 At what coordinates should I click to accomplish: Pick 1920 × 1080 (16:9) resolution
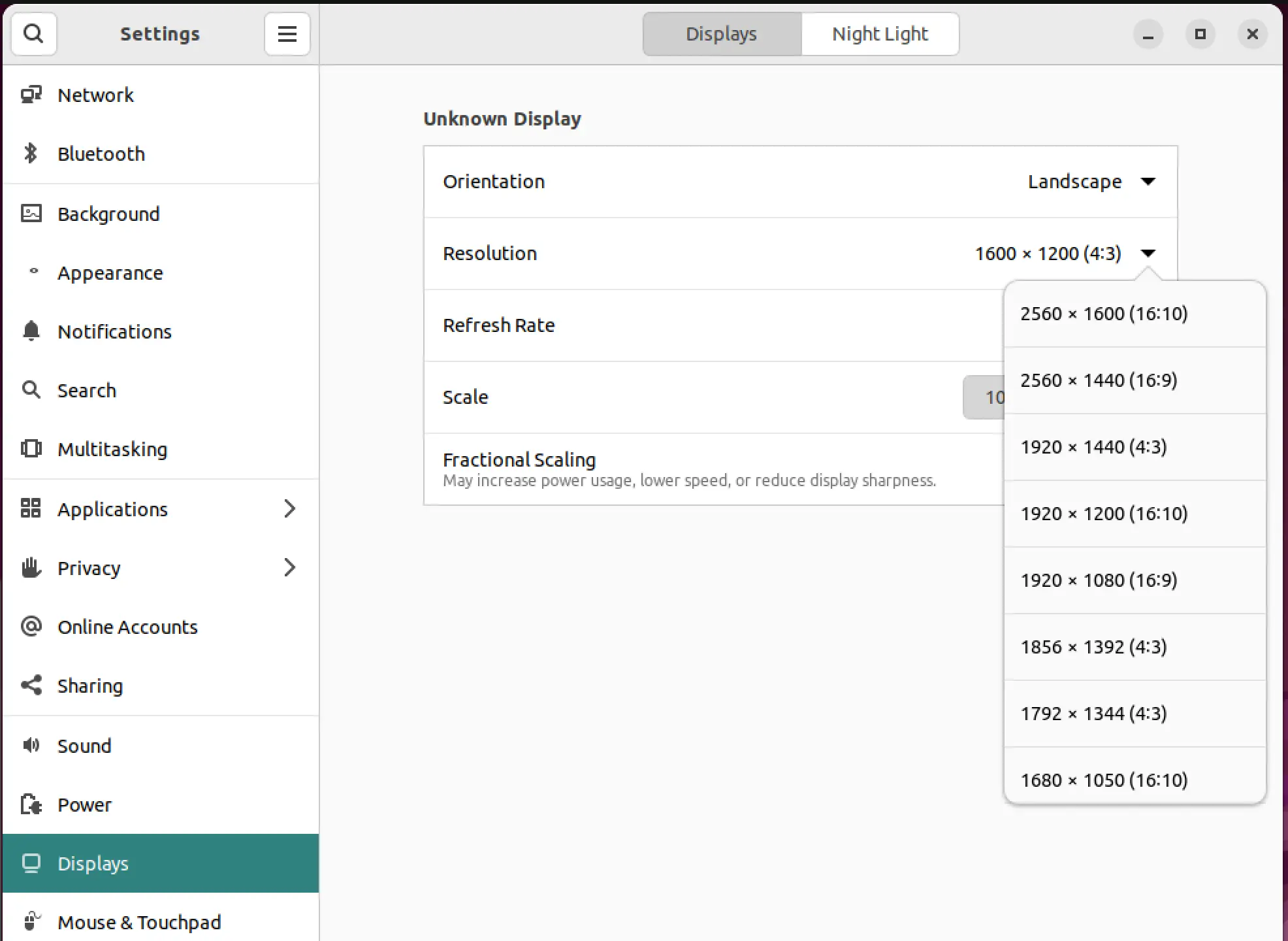(1135, 580)
